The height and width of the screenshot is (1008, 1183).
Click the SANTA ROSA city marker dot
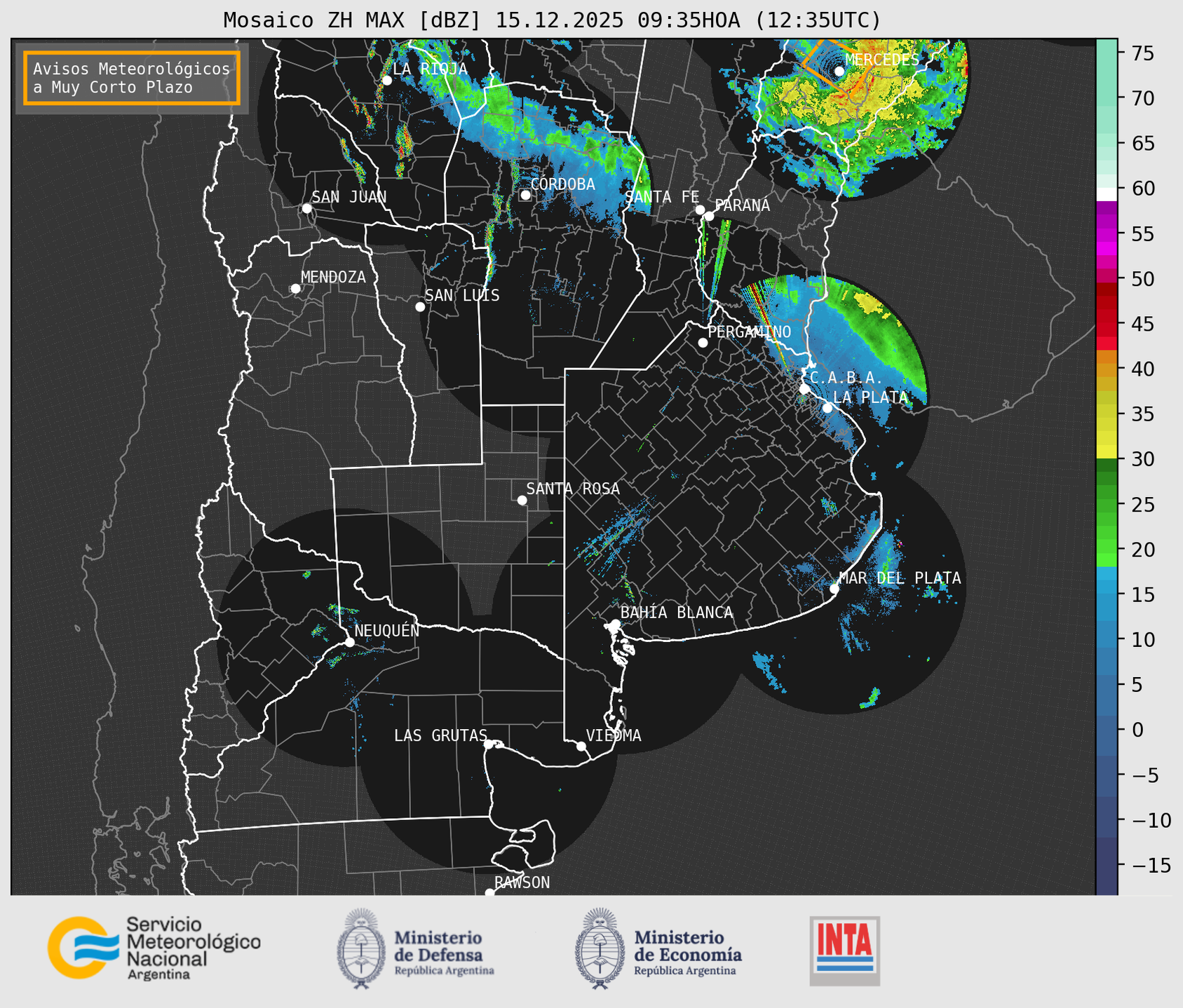click(x=522, y=500)
